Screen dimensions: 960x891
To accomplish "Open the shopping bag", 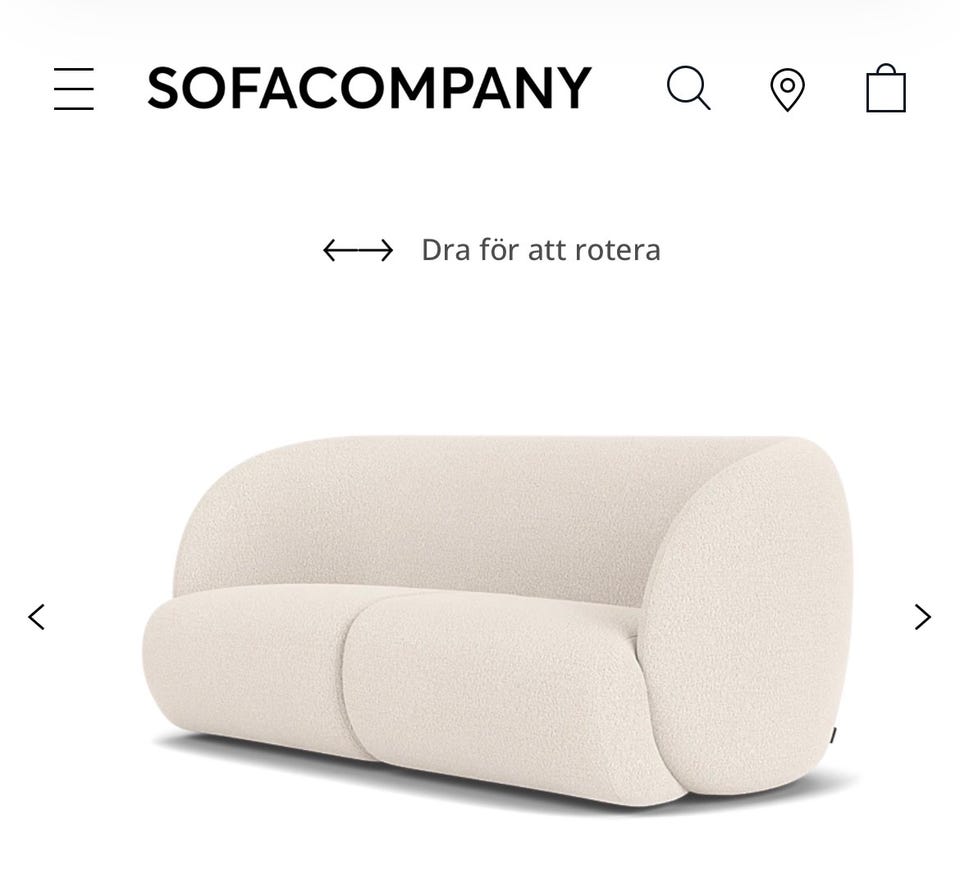I will (x=886, y=88).
